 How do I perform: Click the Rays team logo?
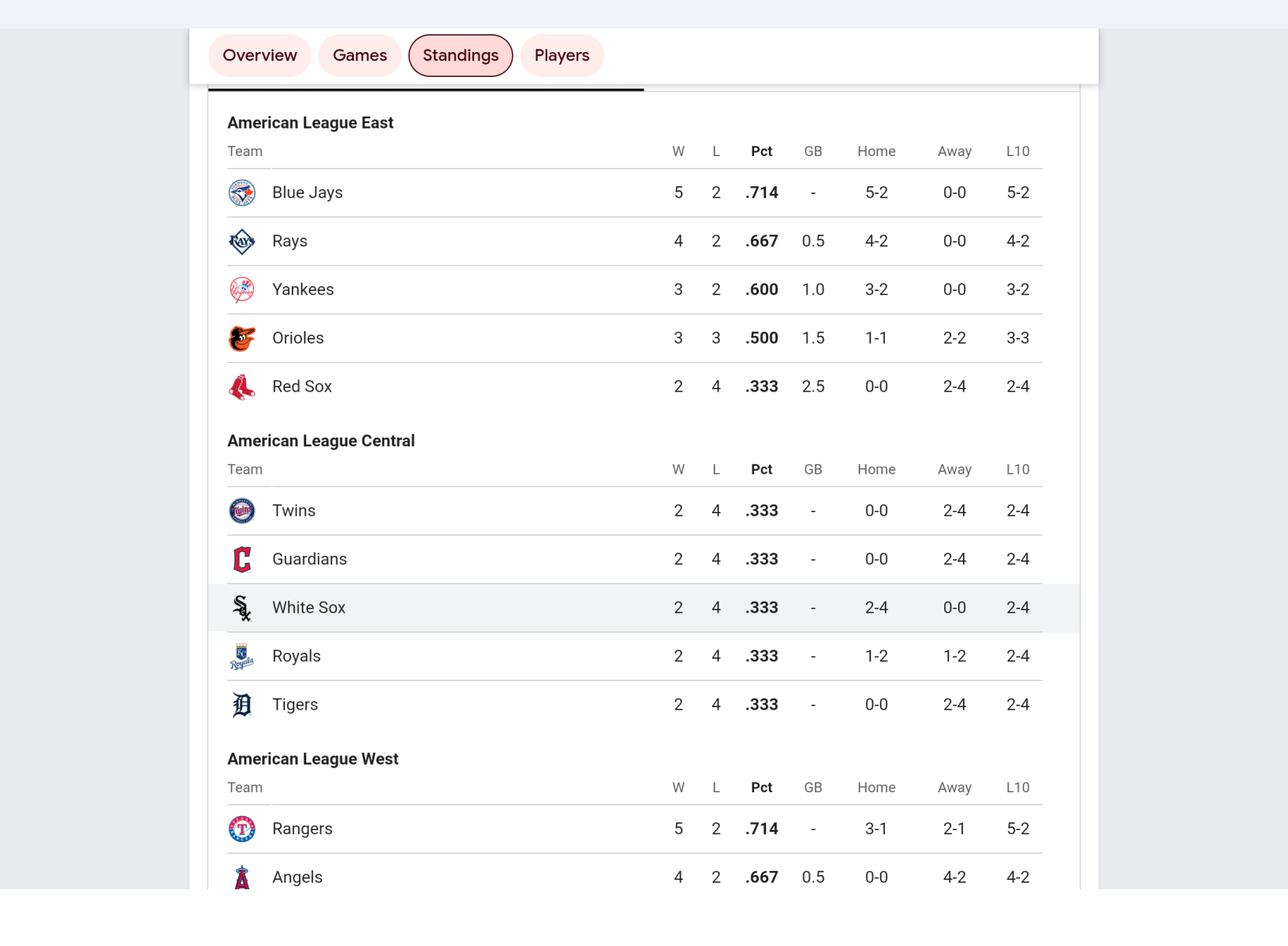tap(242, 241)
